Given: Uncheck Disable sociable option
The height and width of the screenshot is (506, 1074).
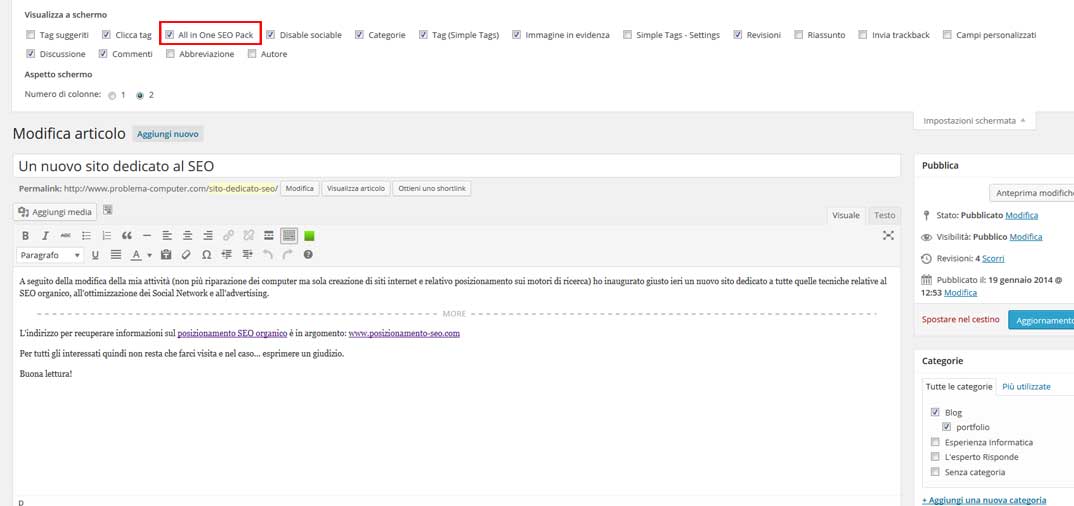Looking at the screenshot, I should (271, 34).
